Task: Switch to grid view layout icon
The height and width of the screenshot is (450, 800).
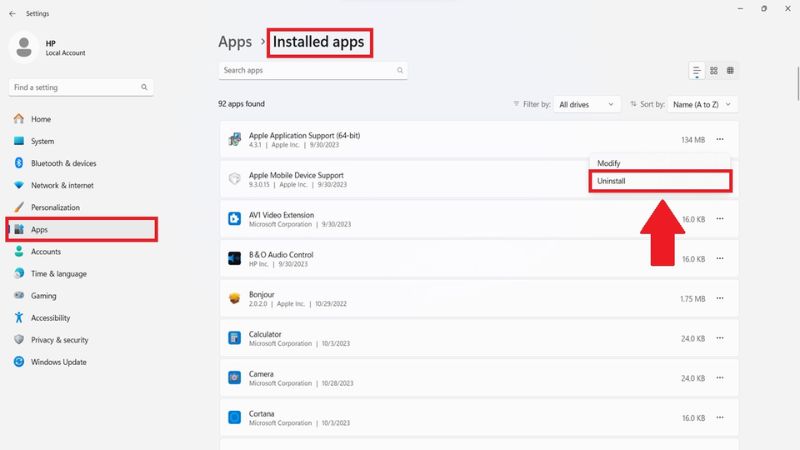Action: point(714,71)
